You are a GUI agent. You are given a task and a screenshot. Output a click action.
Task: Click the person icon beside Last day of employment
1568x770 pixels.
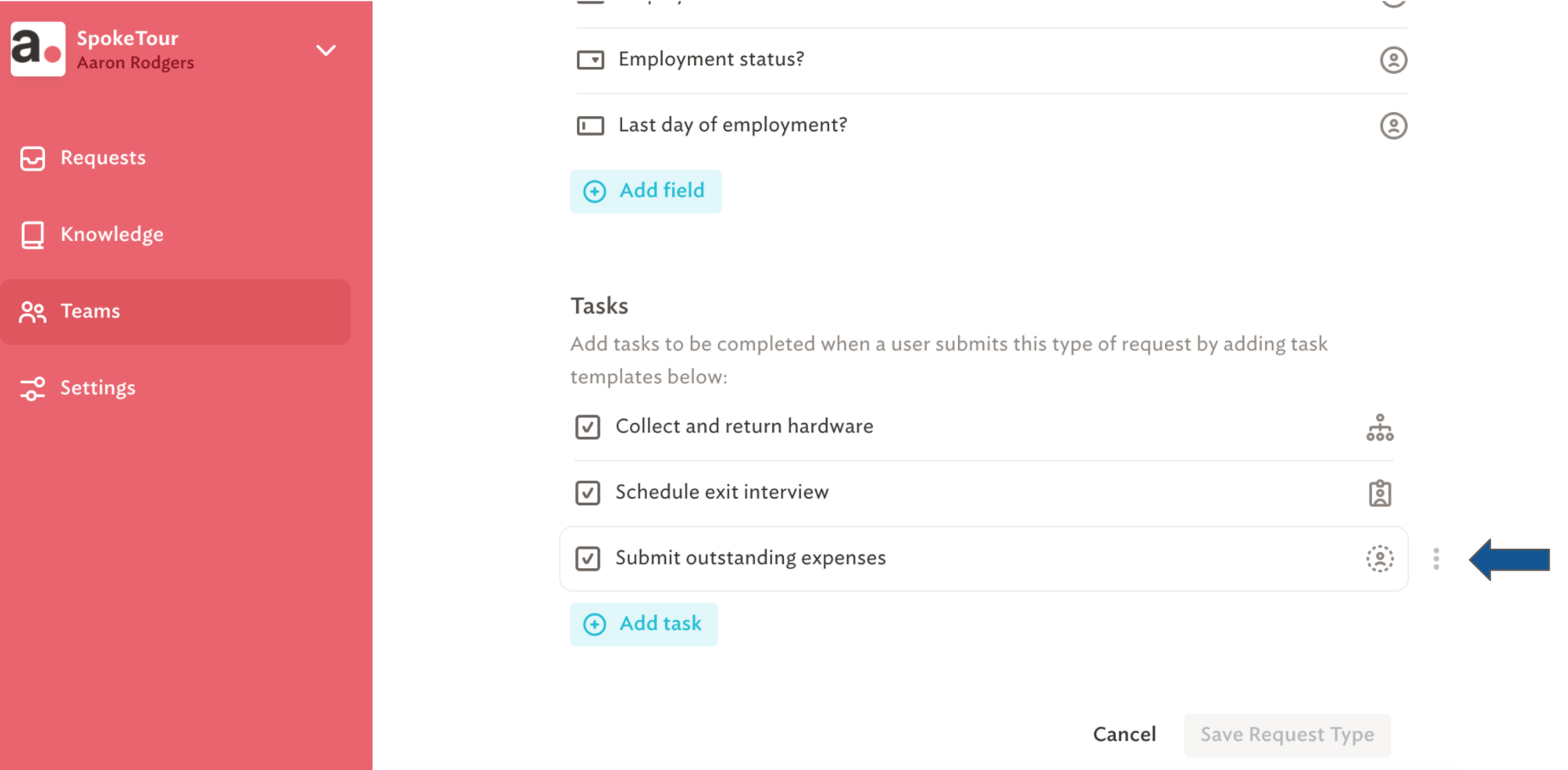point(1393,126)
